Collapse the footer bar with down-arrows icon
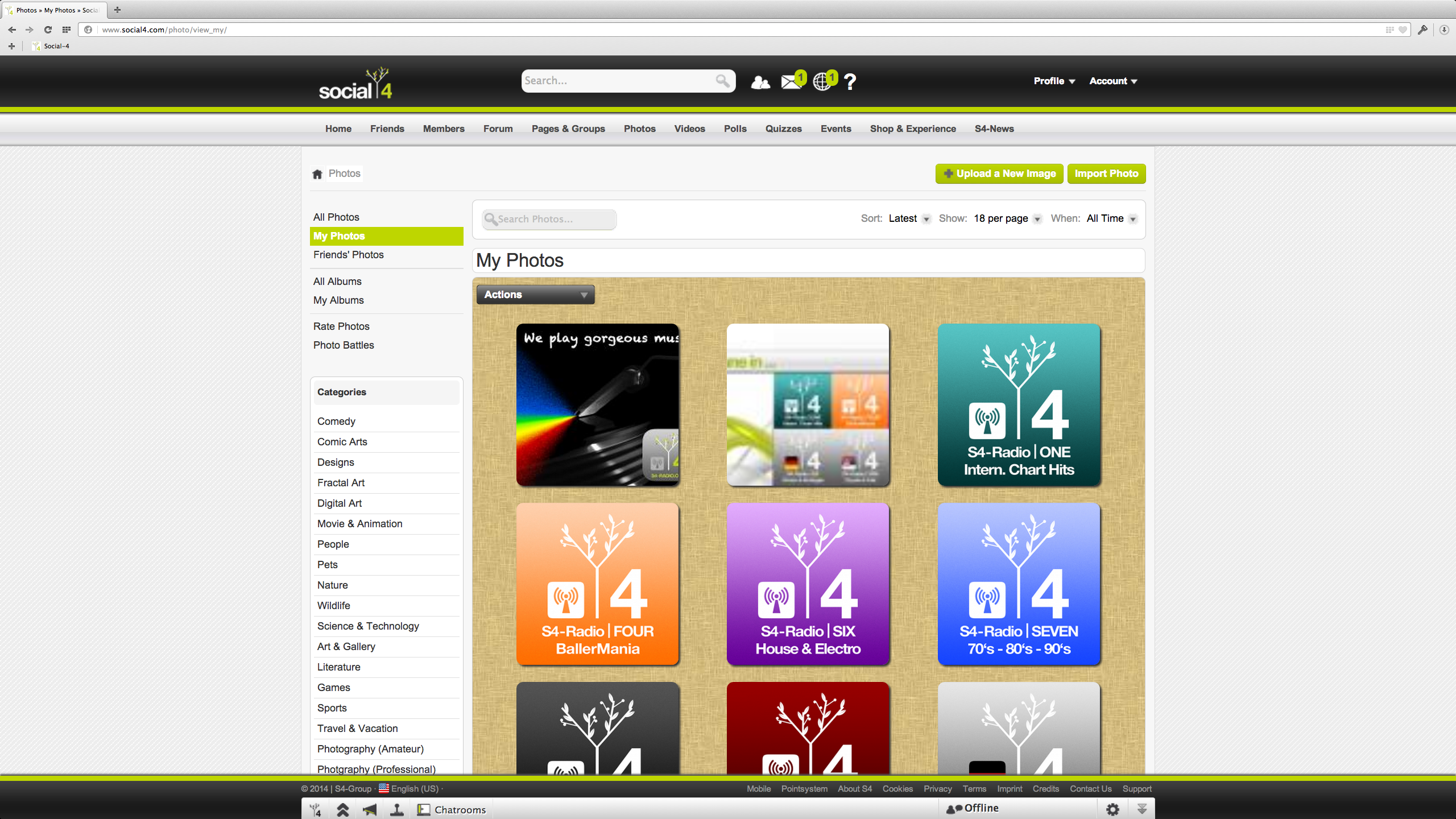Image resolution: width=1456 pixels, height=819 pixels. coord(1141,809)
